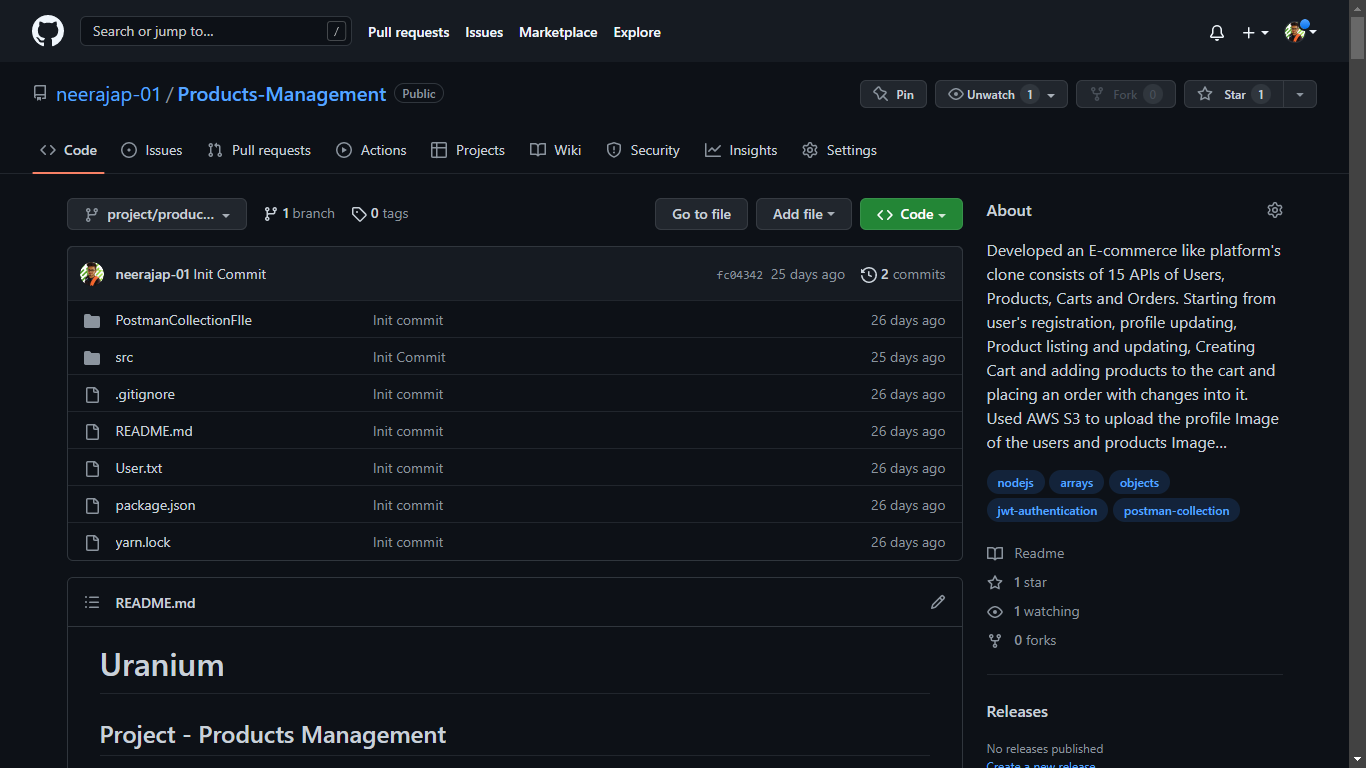1366x768 pixels.
Task: Open the PostmanCollectionFIle folder
Action: [x=184, y=320]
